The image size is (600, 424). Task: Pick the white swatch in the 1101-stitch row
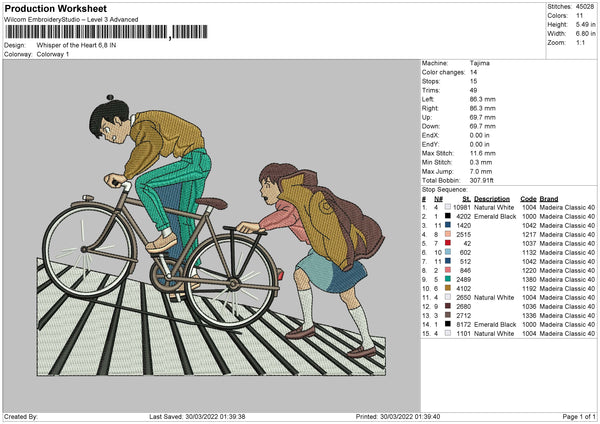[448, 333]
